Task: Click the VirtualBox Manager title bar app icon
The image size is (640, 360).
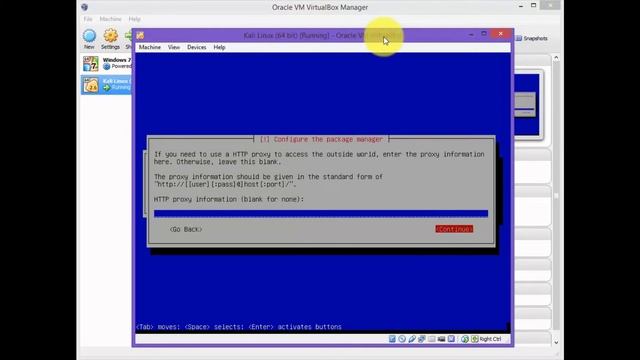Action: point(84,7)
